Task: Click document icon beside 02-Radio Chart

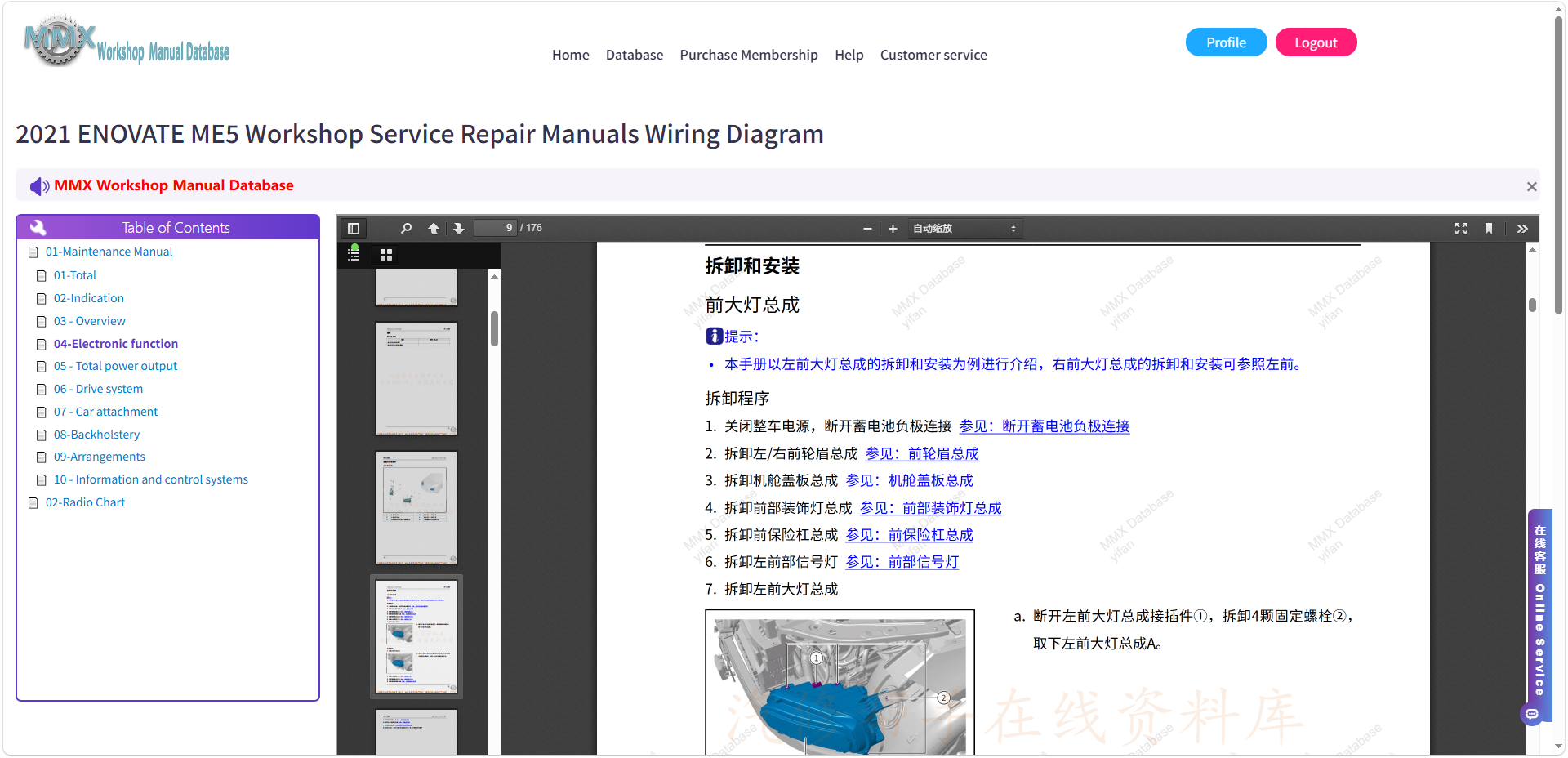Action: click(x=33, y=503)
